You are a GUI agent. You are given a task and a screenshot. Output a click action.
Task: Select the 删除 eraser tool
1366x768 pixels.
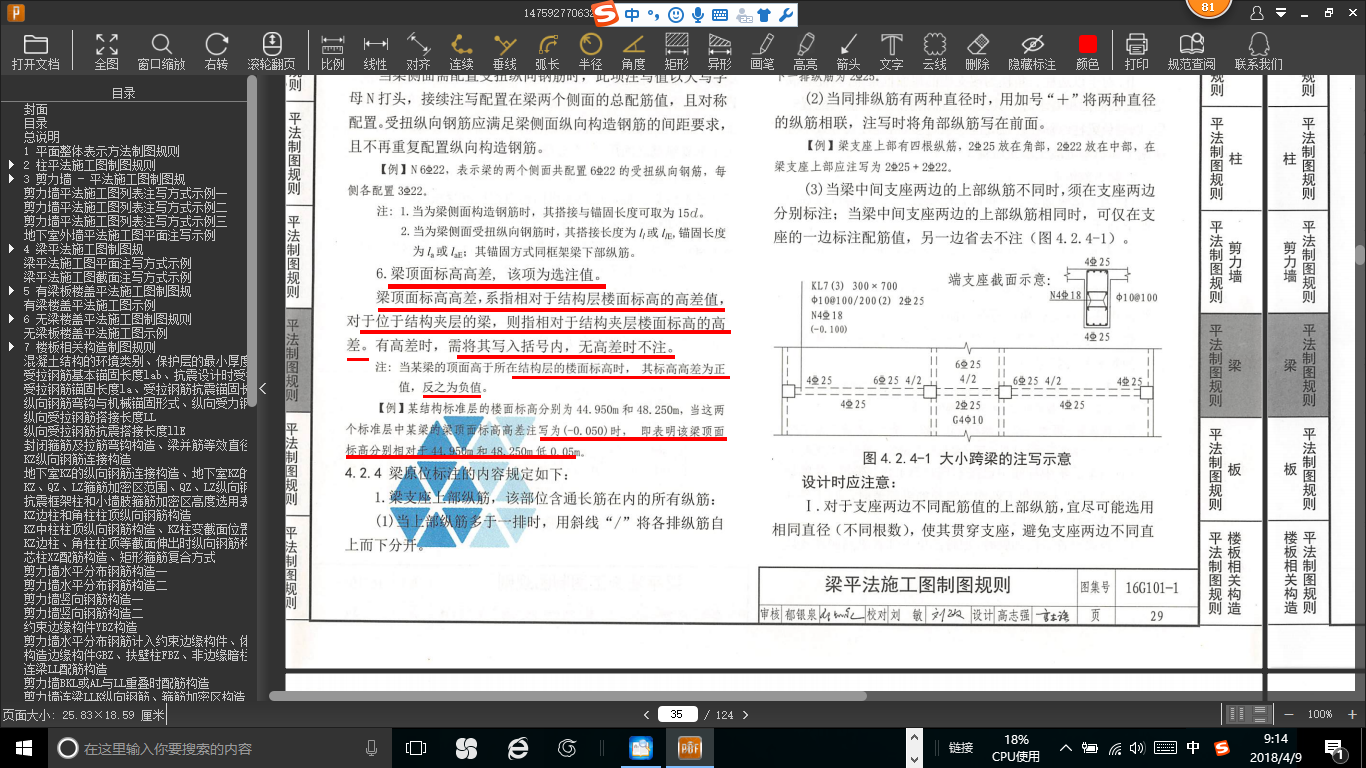click(x=977, y=51)
